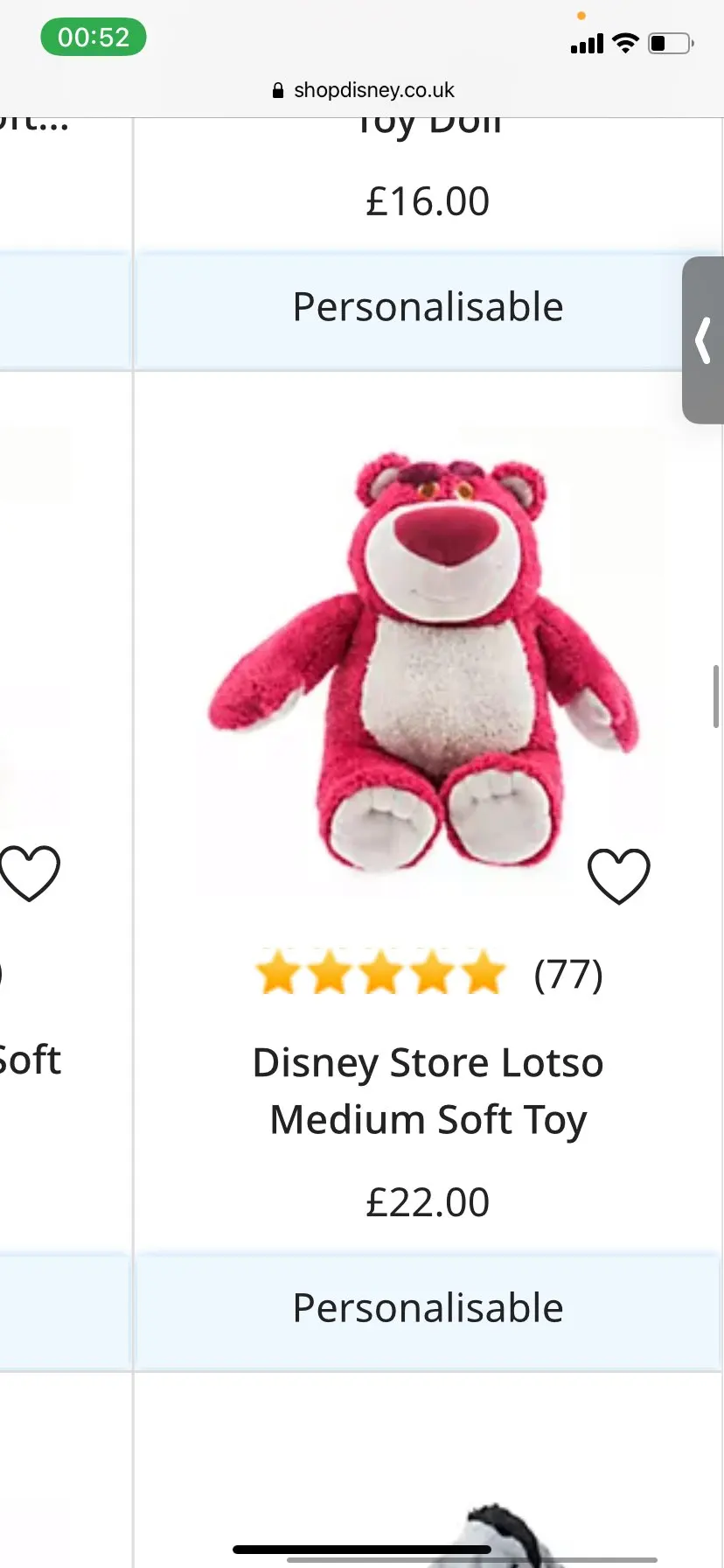The height and width of the screenshot is (1568, 724).
Task: Tap the orange microphone indicator dot
Action: 581,16
